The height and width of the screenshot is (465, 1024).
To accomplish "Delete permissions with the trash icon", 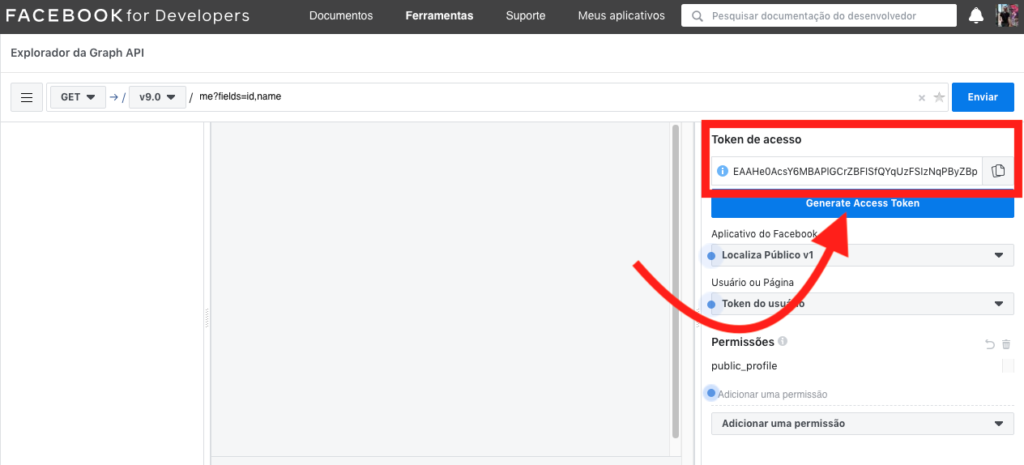I will [1006, 344].
